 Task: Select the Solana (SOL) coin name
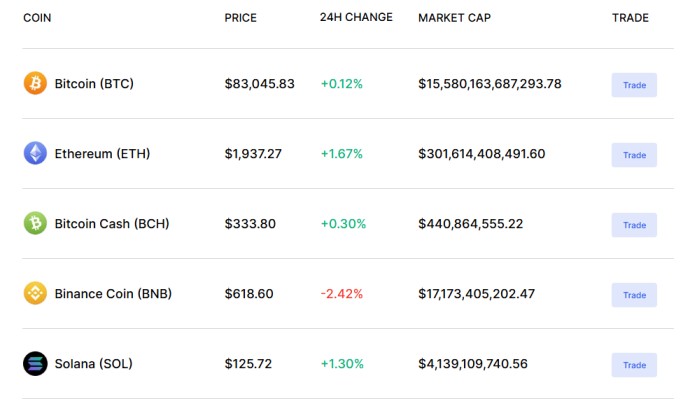tap(95, 364)
